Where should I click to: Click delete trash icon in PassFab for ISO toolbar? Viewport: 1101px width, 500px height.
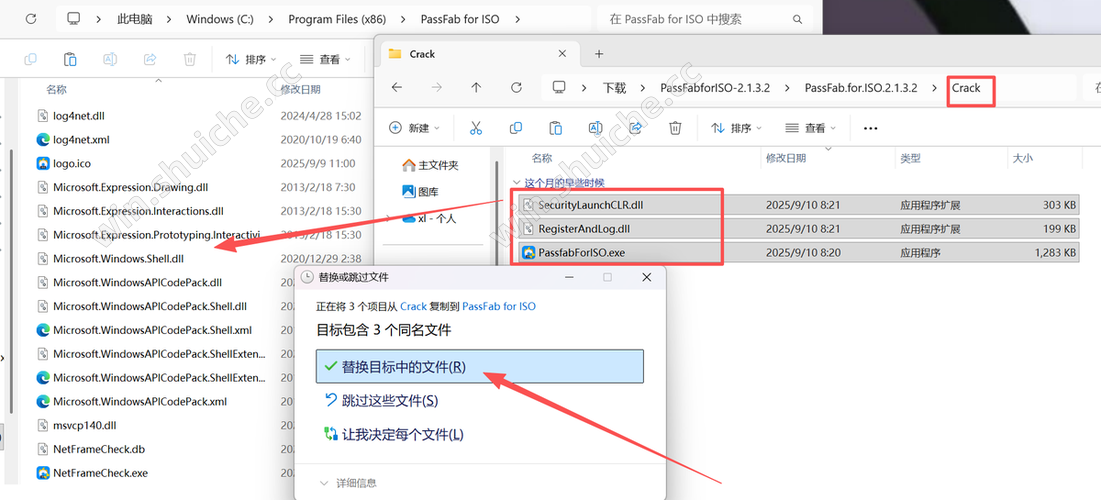[x=190, y=60]
